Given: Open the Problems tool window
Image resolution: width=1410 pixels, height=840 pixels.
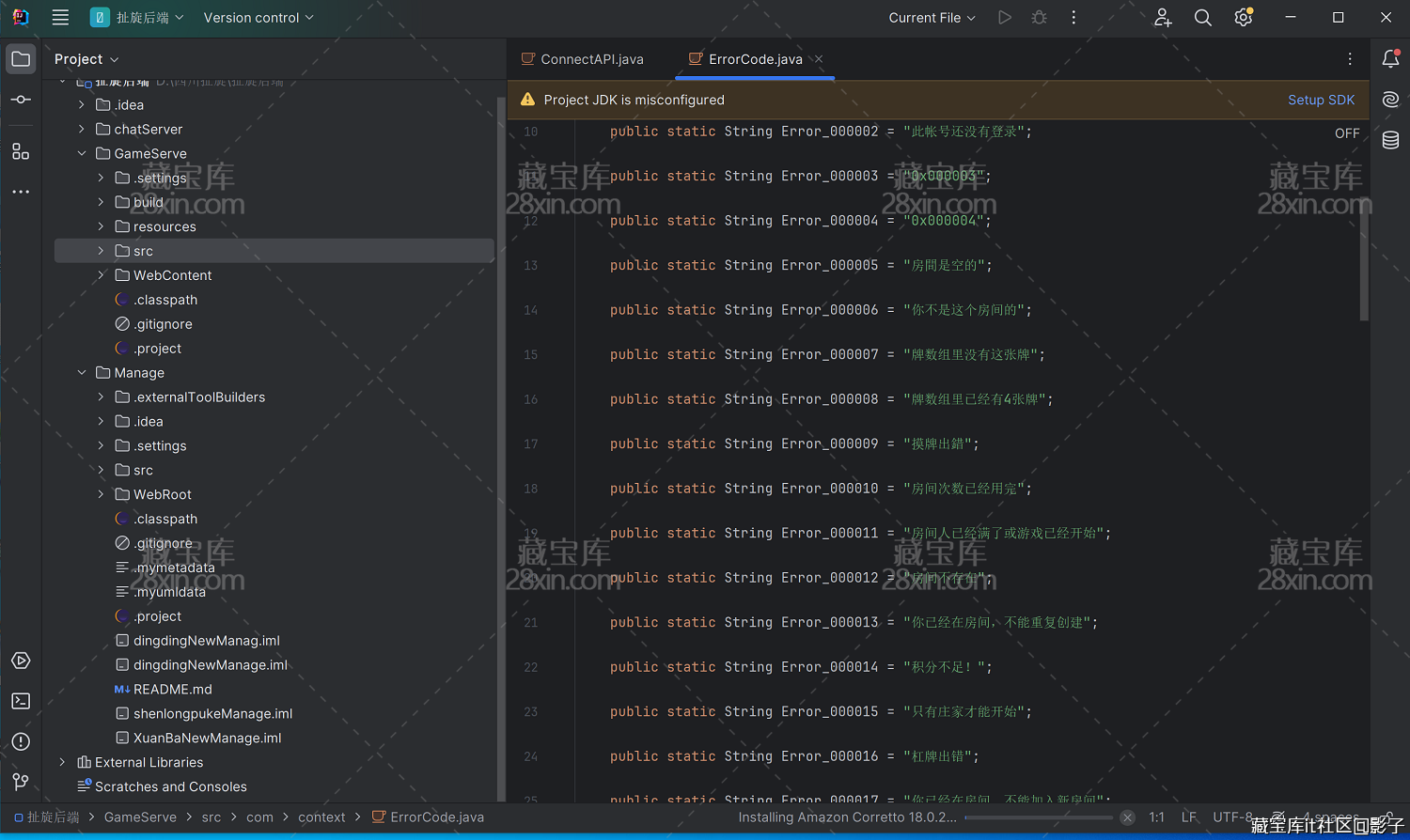Looking at the screenshot, I should [x=21, y=741].
